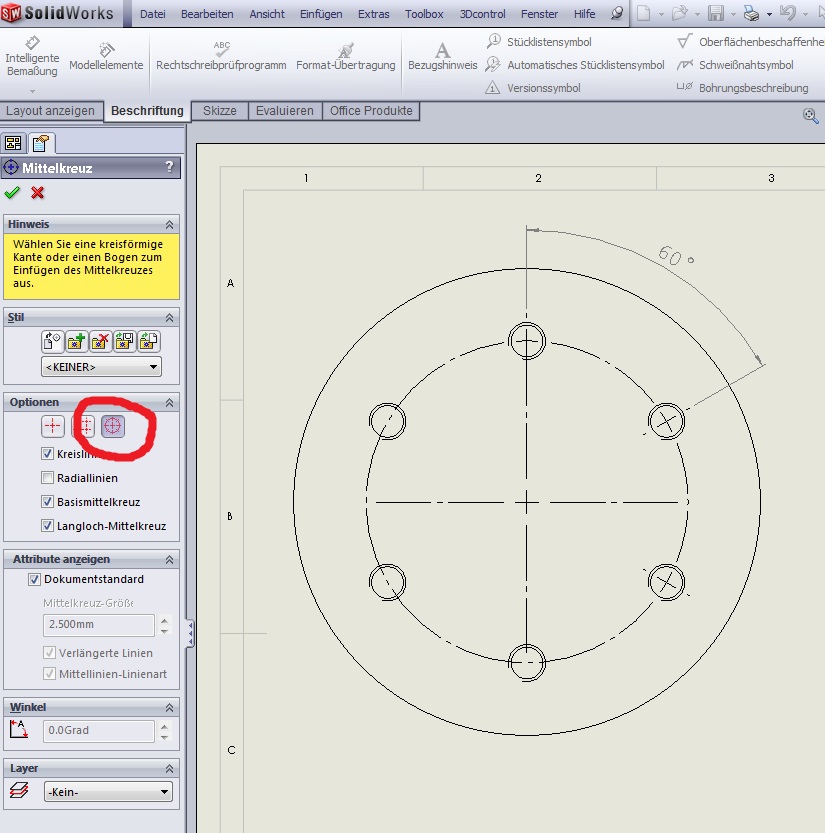
Task: Select the circular center mark option icon
Action: 113,426
